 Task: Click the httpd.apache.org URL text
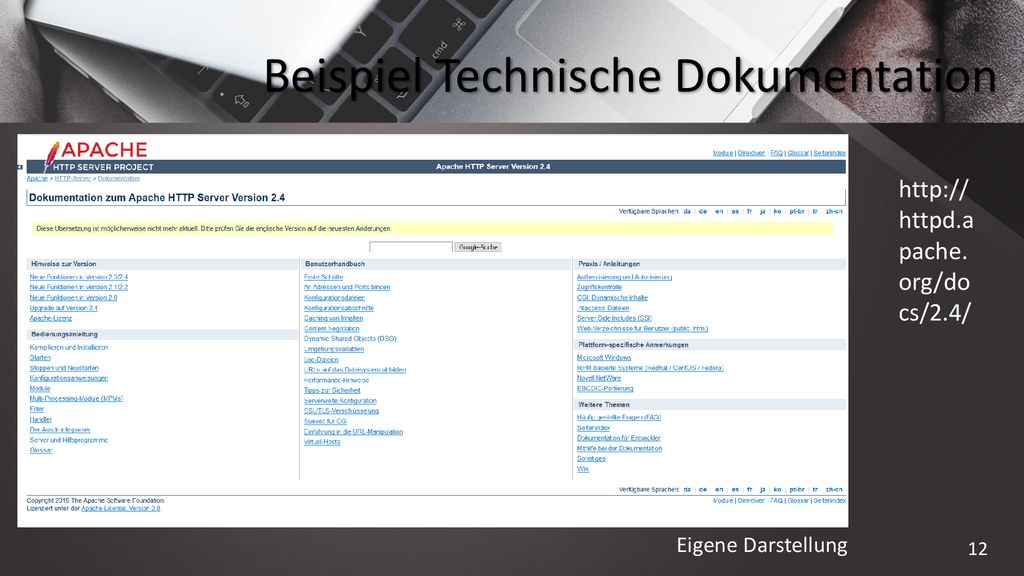tap(936, 251)
